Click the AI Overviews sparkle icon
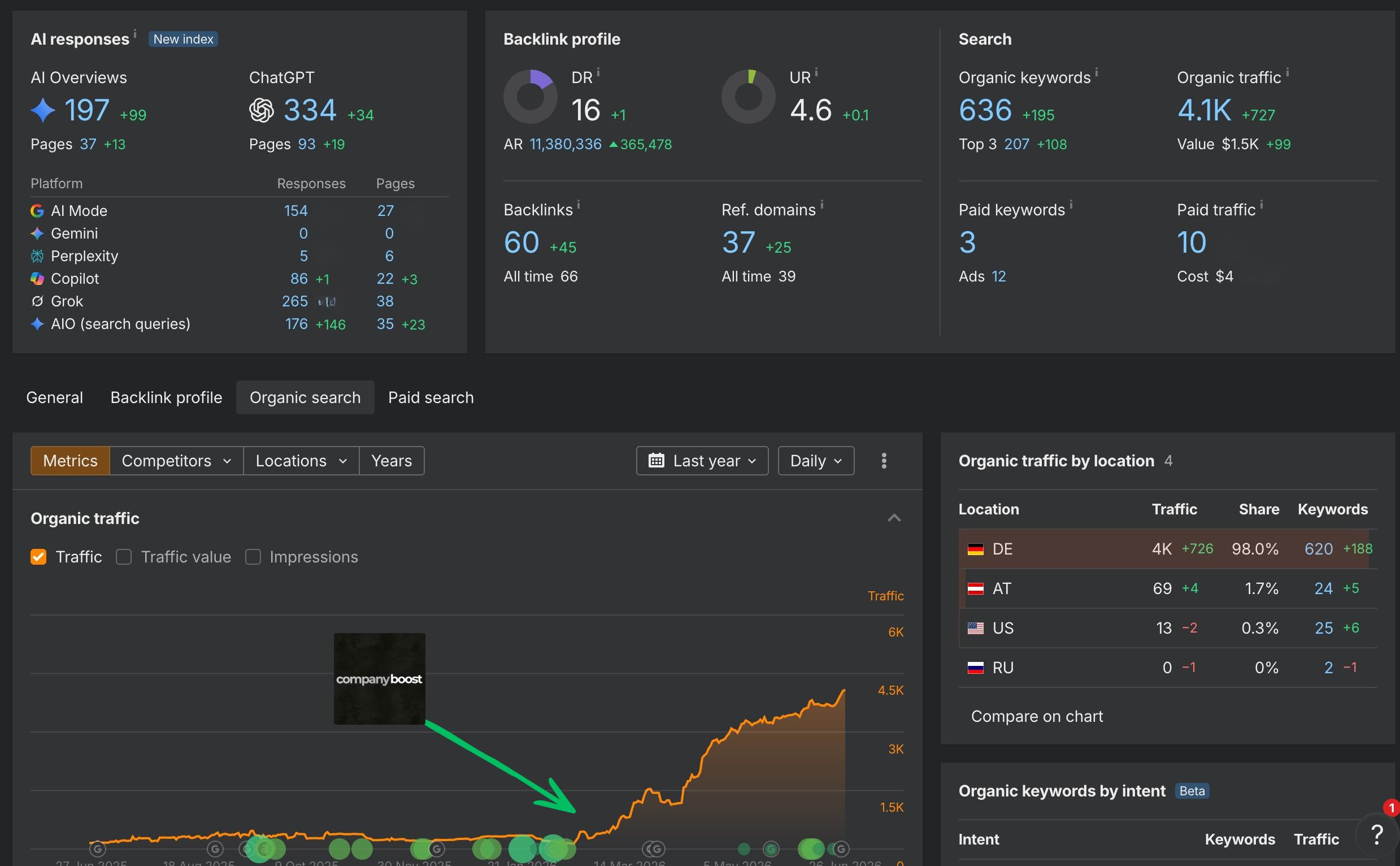1400x866 pixels. tap(43, 110)
